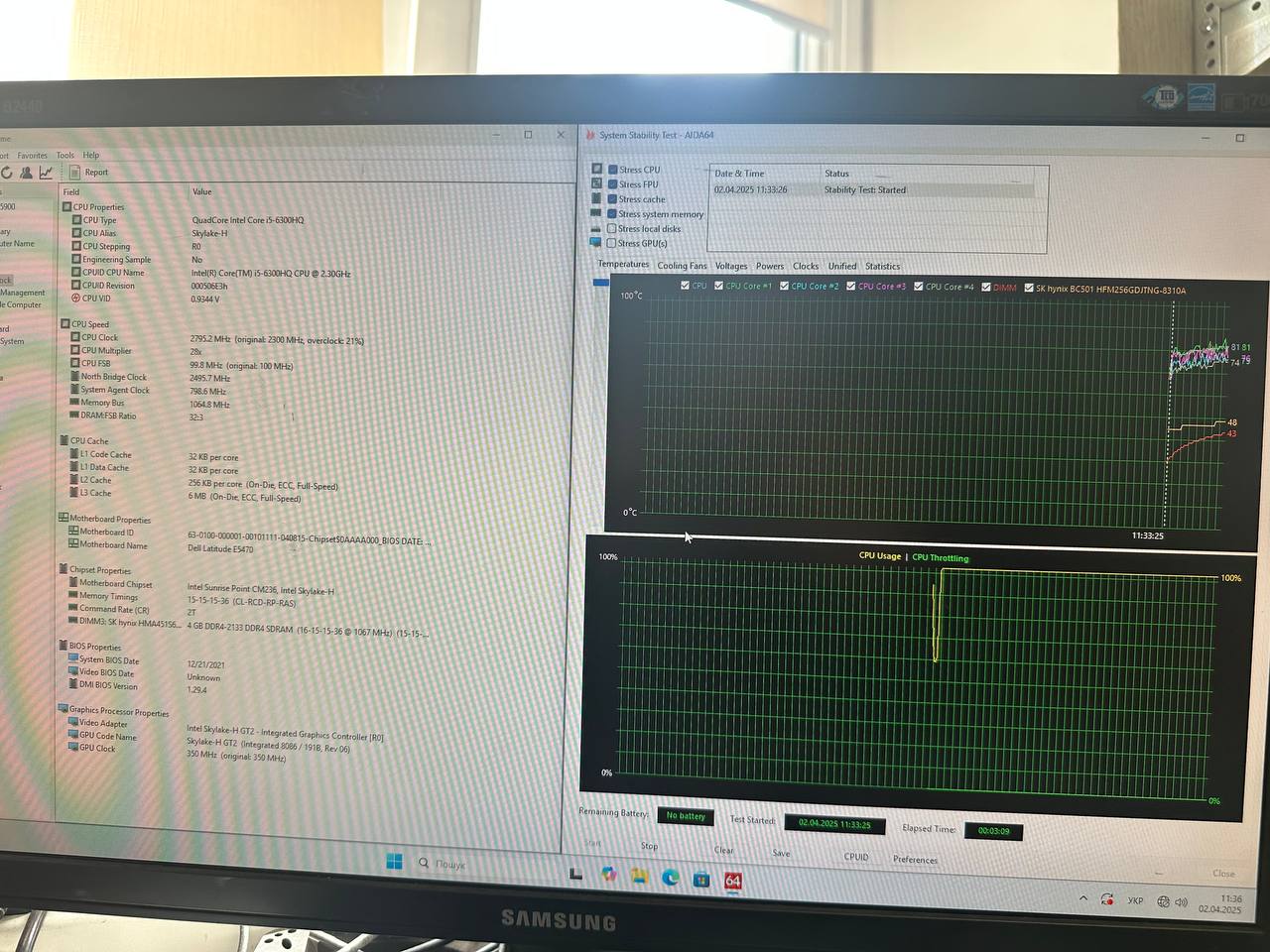Click the graph chart icon in the toolbar
This screenshot has width=1270, height=952.
(x=46, y=173)
